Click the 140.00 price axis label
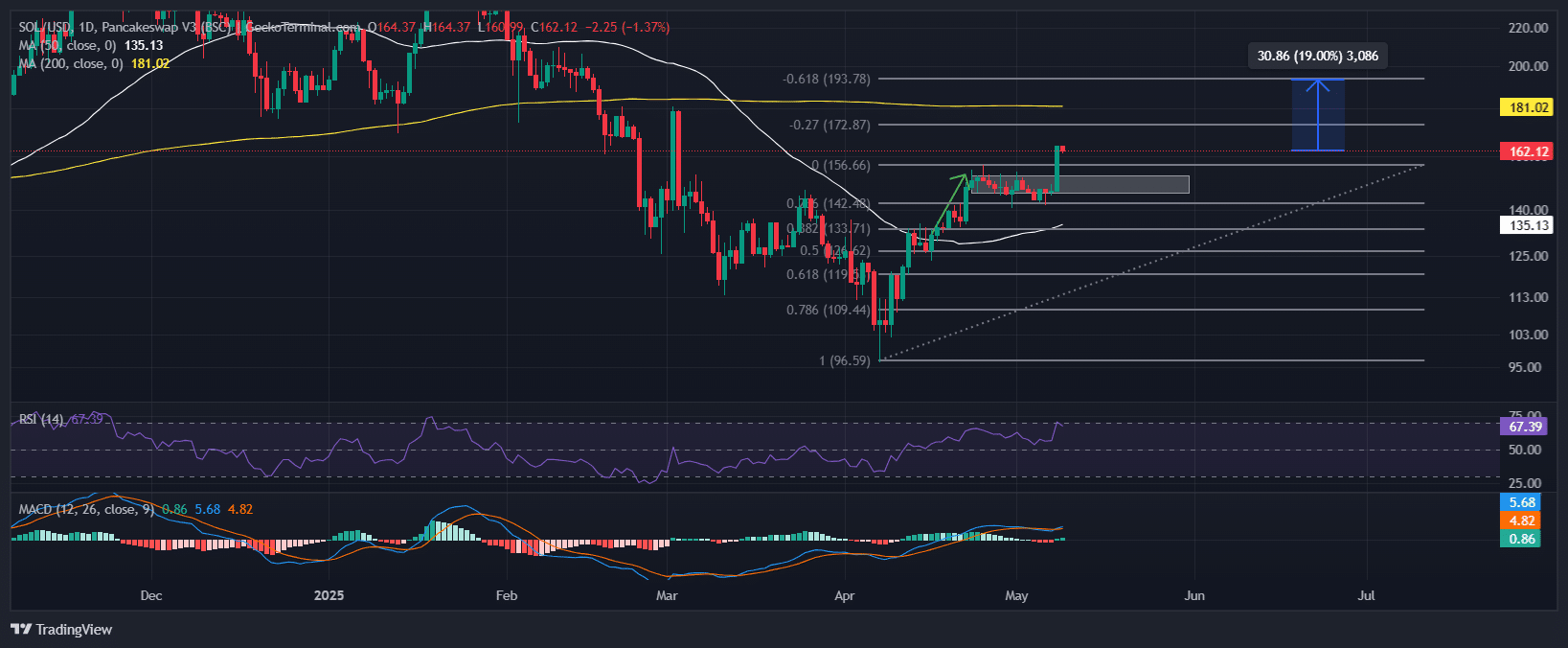This screenshot has width=1568, height=648. click(x=1528, y=210)
